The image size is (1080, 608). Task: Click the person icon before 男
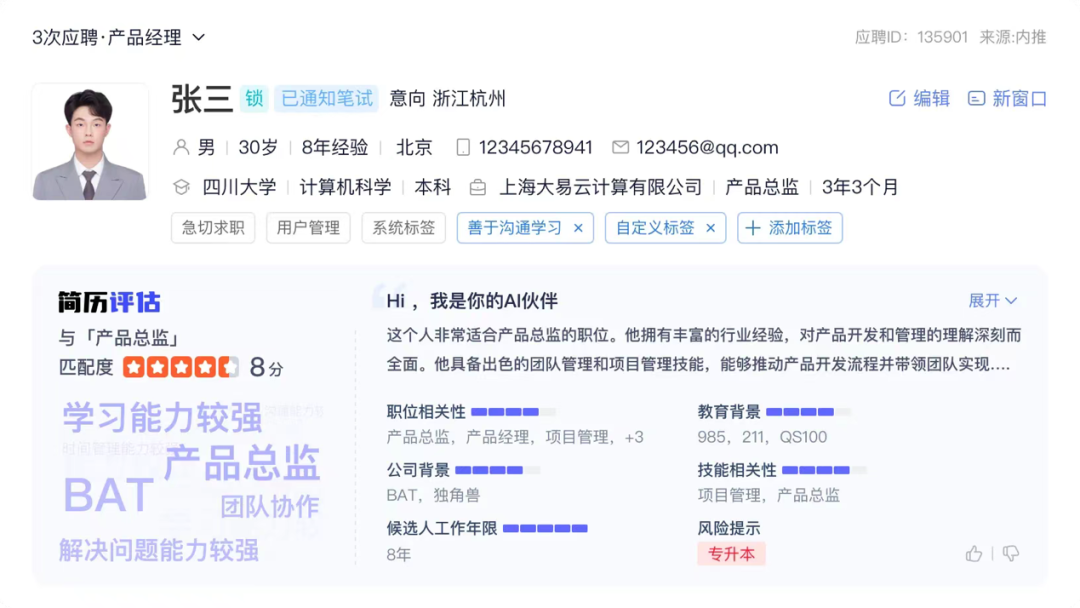coord(180,147)
